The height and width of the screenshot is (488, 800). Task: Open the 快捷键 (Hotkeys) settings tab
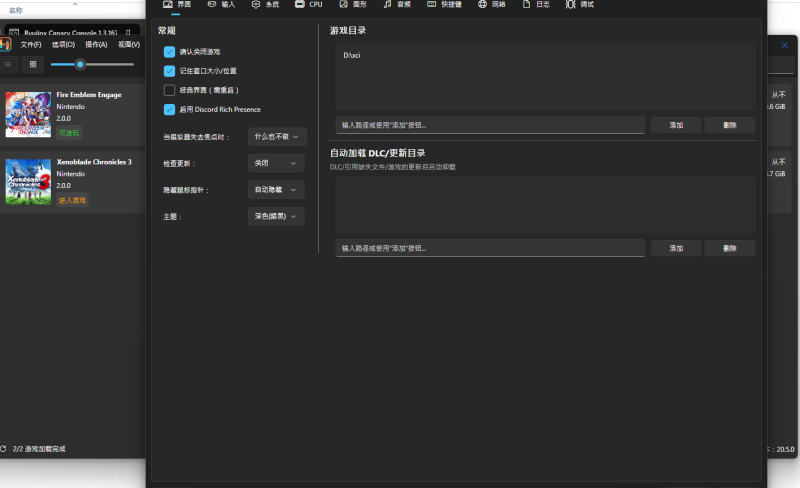coord(444,5)
